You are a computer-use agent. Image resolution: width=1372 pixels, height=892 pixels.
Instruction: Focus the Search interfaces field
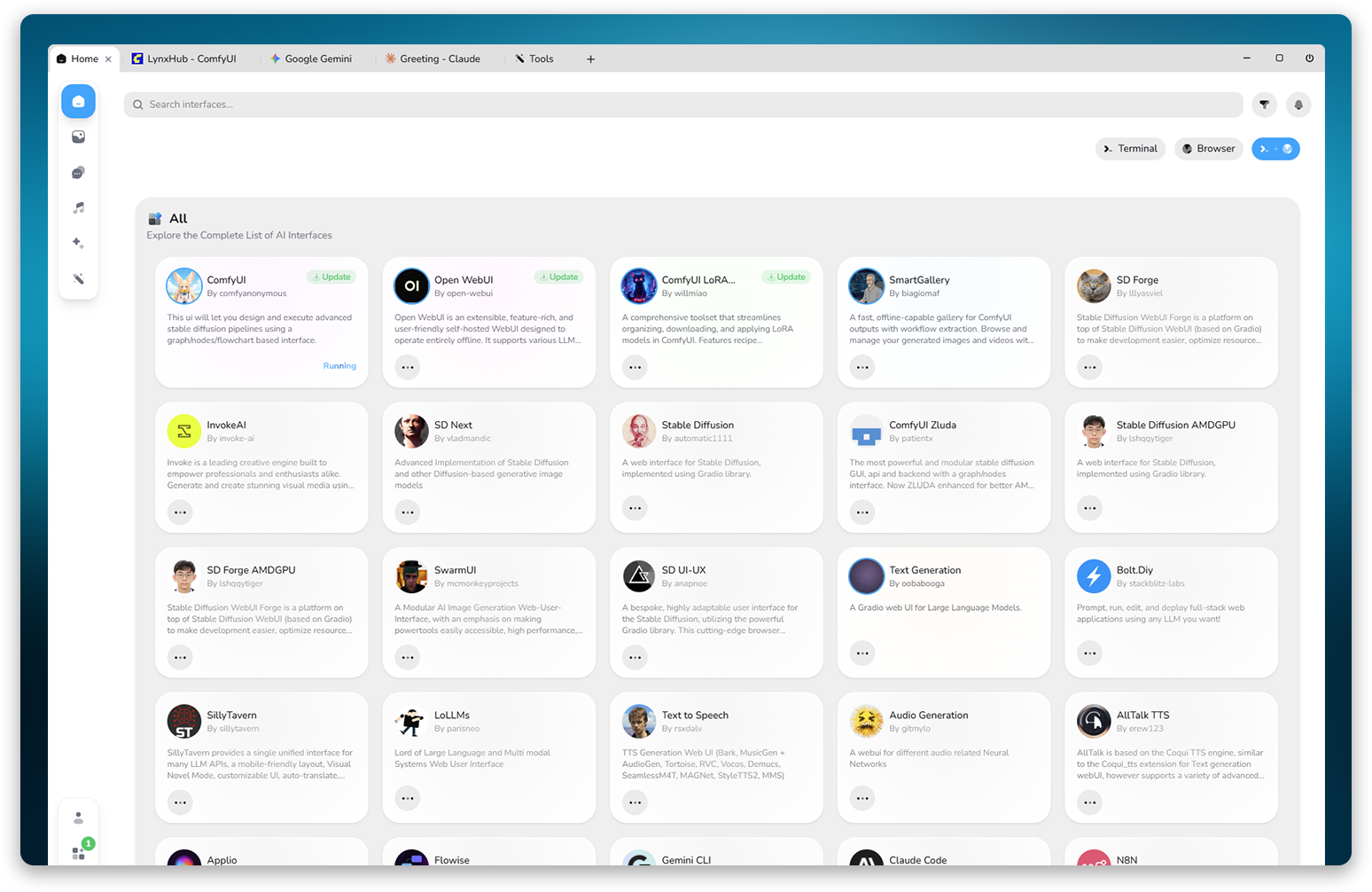point(683,105)
